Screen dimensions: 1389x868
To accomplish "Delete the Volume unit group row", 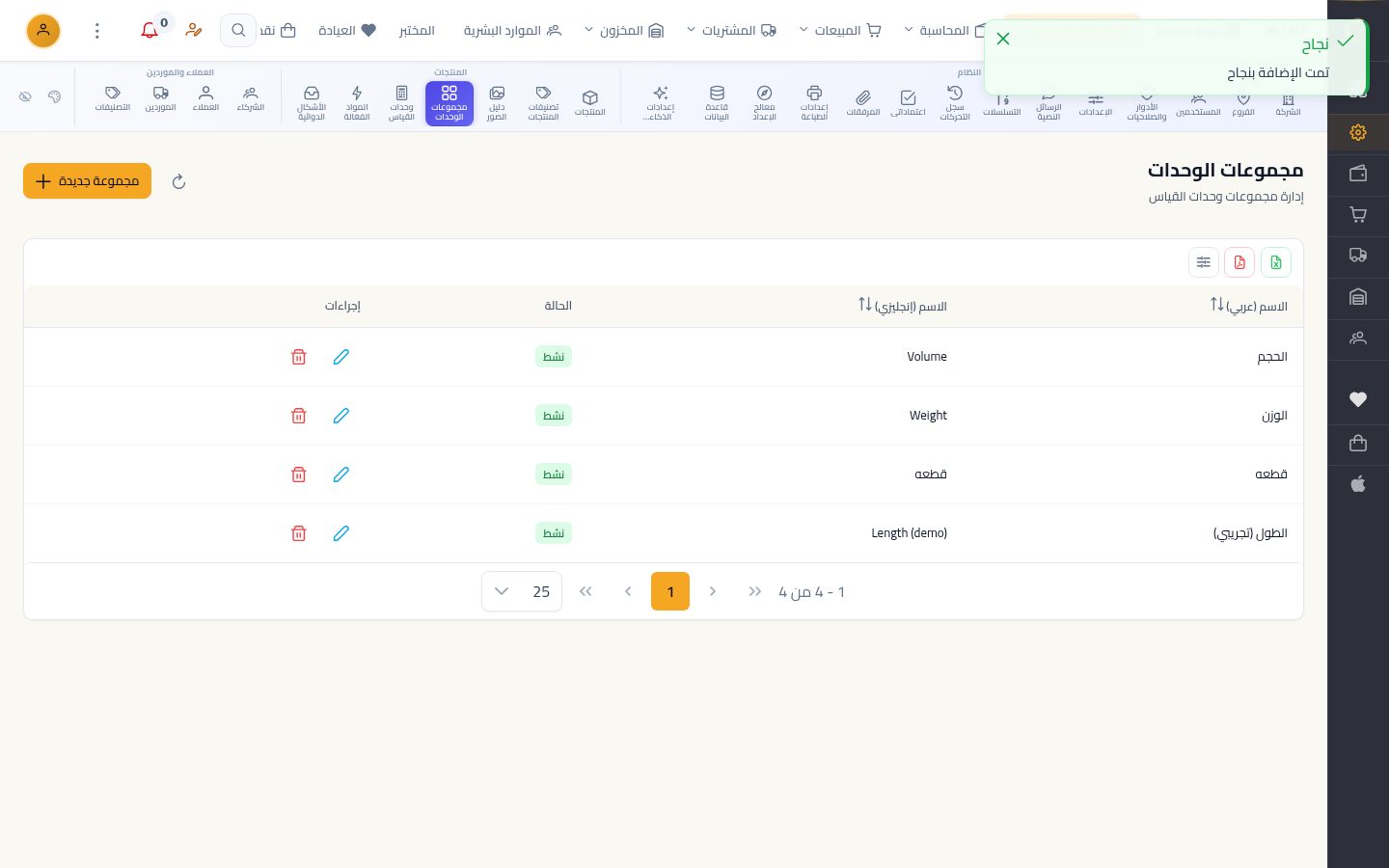I will [299, 357].
